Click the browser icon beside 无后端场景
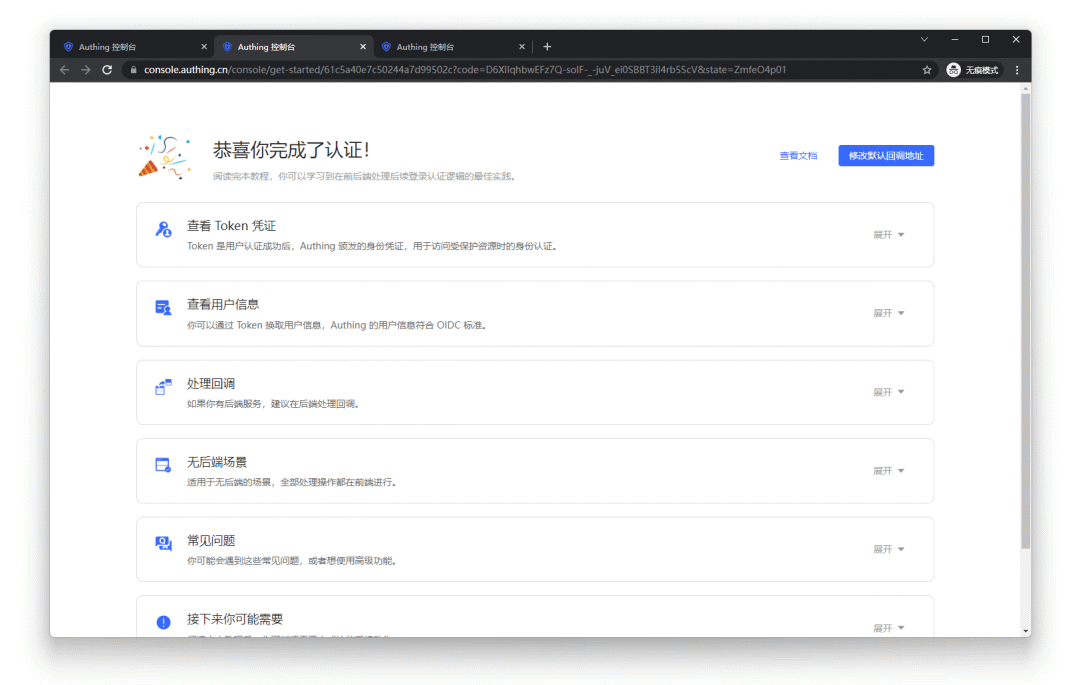Image resolution: width=1080 pixels, height=685 pixels. coord(163,464)
